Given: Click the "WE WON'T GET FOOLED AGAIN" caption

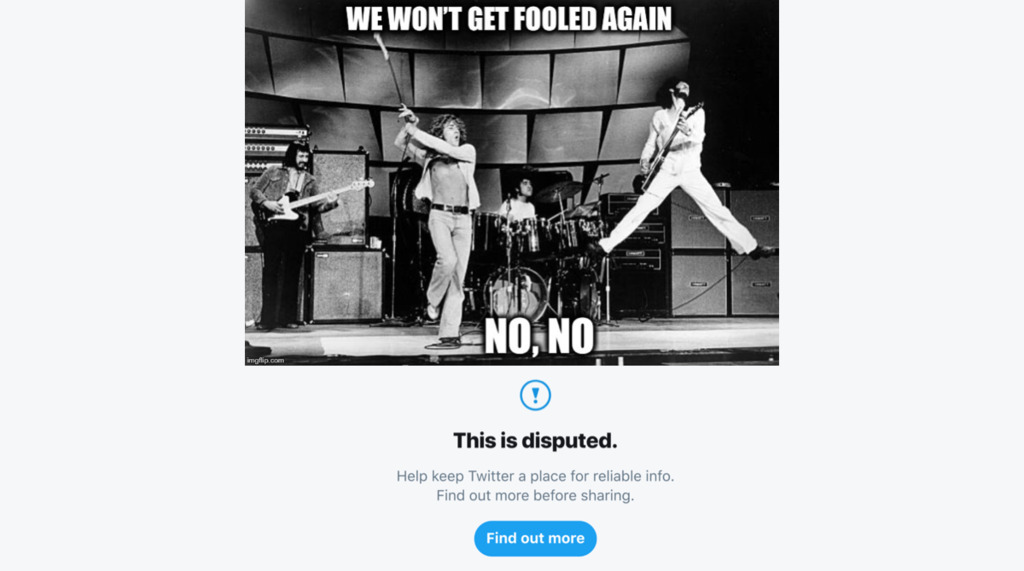Looking at the screenshot, I should click(509, 19).
